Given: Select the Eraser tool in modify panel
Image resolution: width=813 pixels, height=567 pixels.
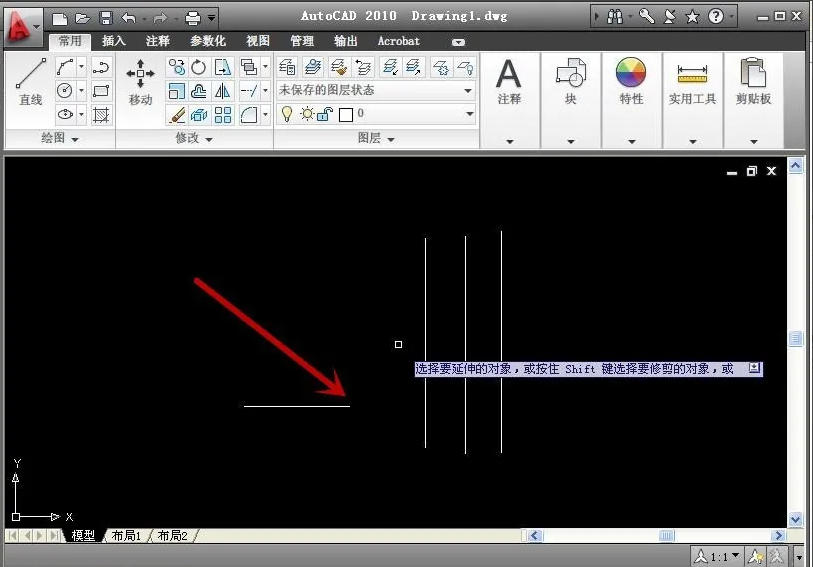Looking at the screenshot, I should pos(177,115).
